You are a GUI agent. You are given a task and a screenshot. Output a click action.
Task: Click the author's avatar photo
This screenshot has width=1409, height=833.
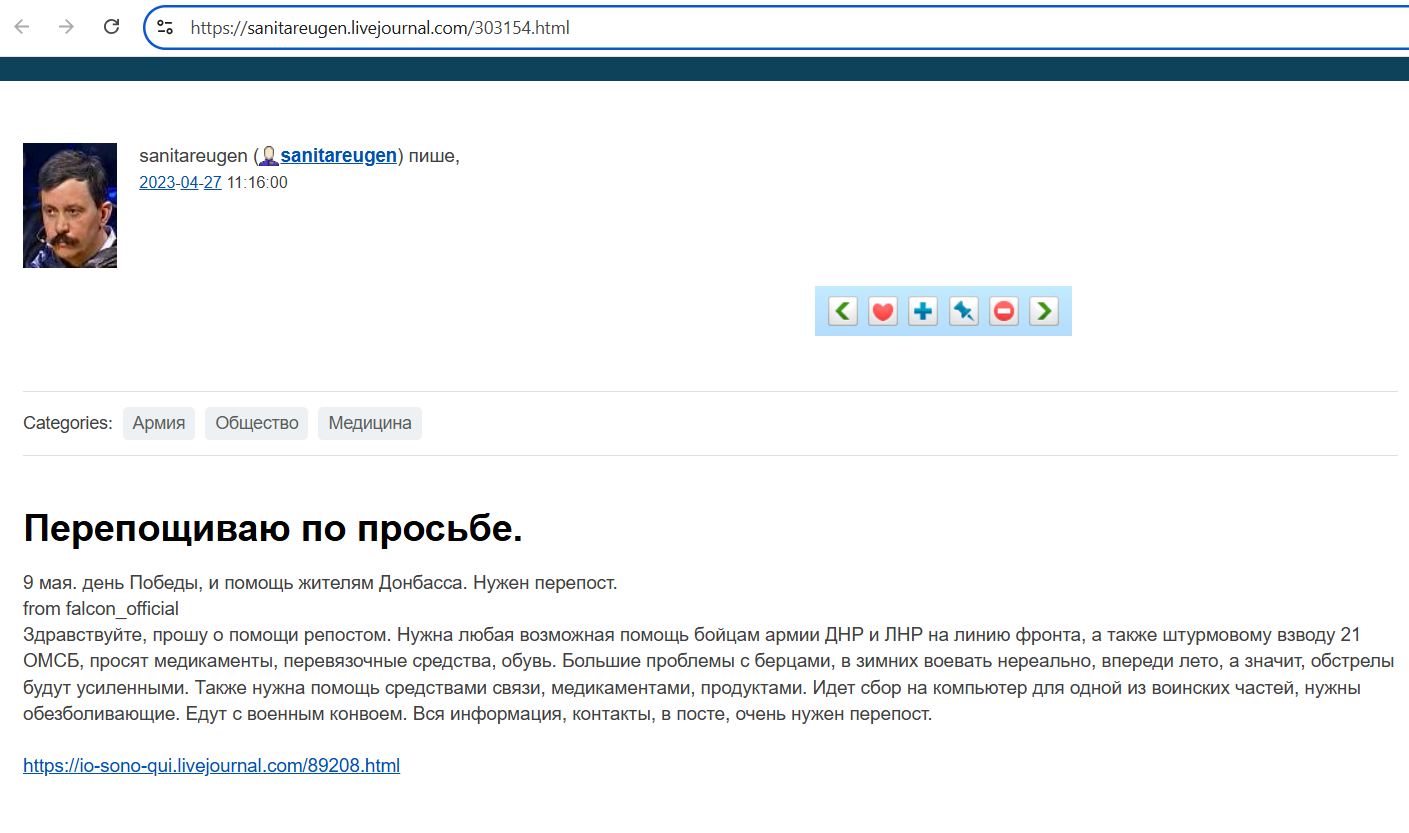[70, 205]
